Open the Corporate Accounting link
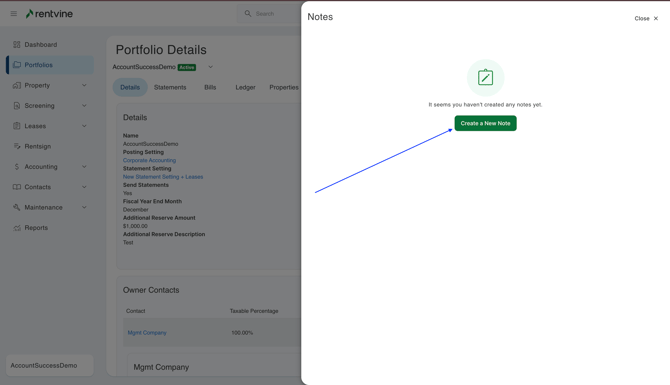This screenshot has width=670, height=385. 149,160
